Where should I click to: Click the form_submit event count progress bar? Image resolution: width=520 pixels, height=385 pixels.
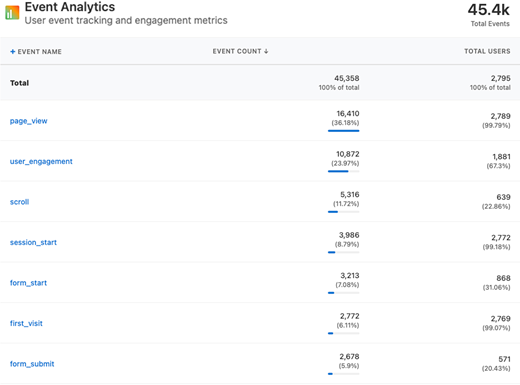[x=343, y=374]
